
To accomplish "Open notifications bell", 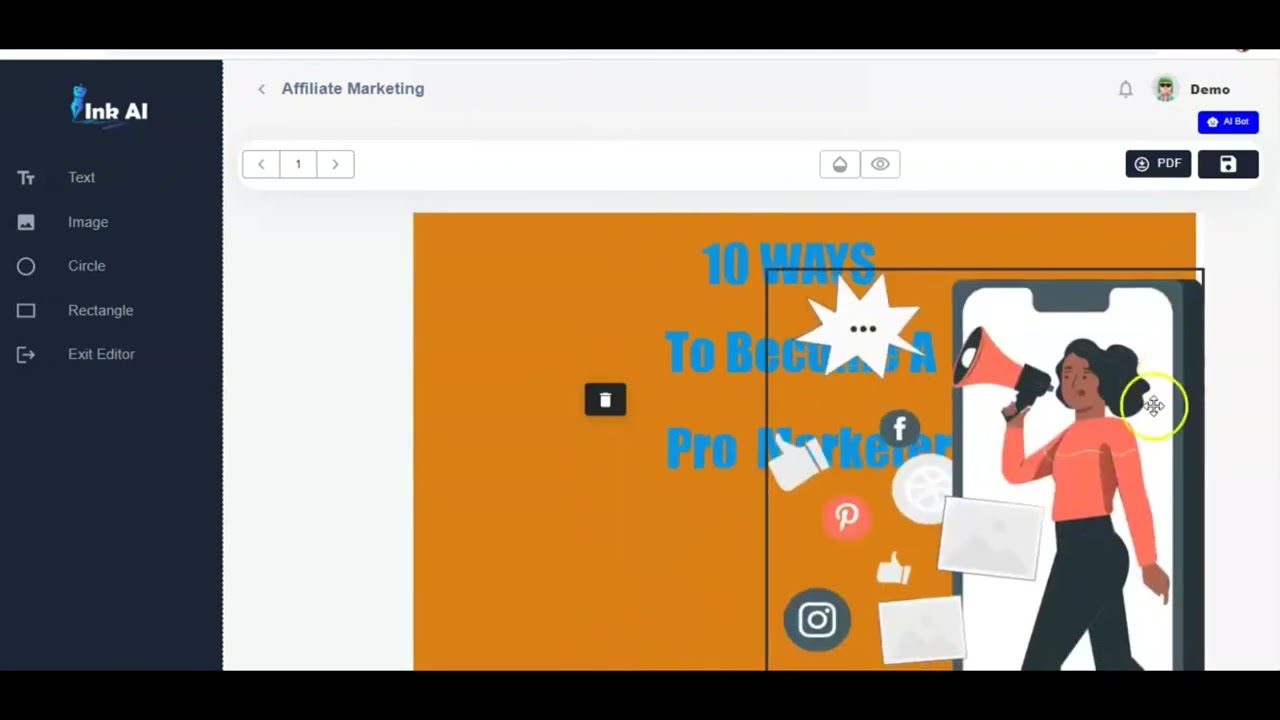I will 1125,89.
